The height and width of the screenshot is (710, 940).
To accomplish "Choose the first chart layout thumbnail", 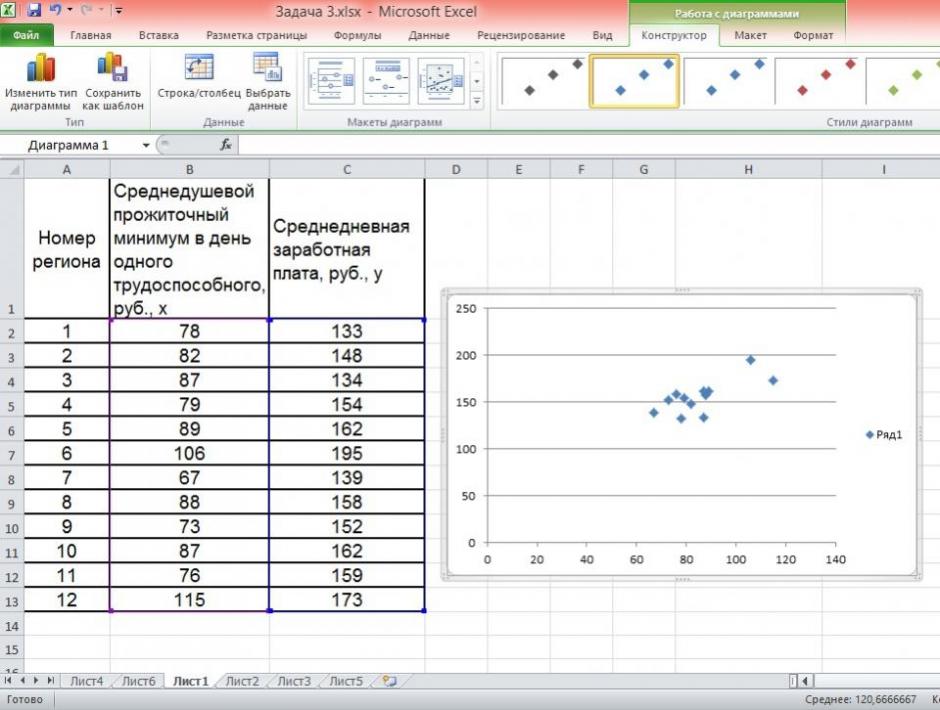I will tap(331, 81).
